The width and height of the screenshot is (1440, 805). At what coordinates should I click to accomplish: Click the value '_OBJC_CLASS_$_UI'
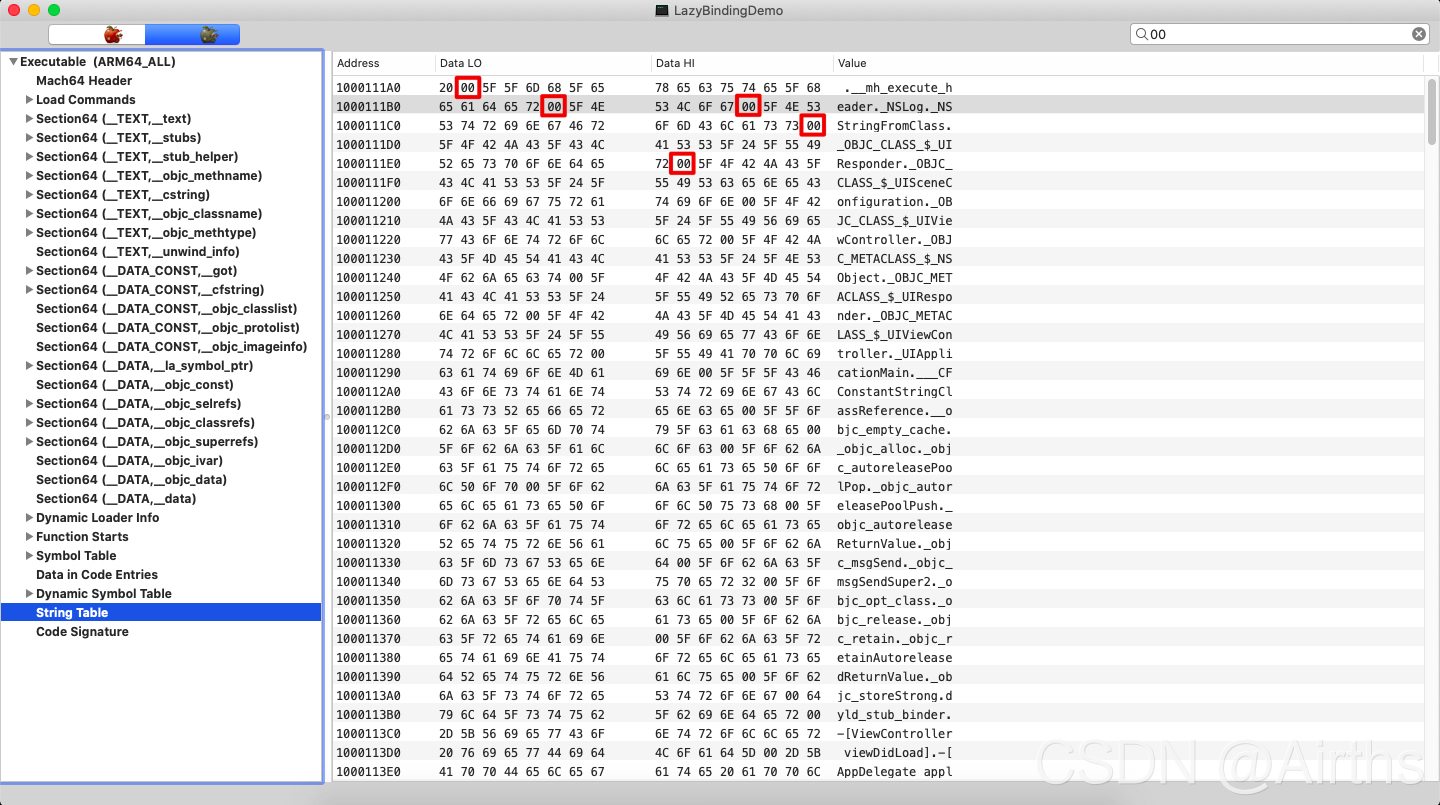pos(894,145)
